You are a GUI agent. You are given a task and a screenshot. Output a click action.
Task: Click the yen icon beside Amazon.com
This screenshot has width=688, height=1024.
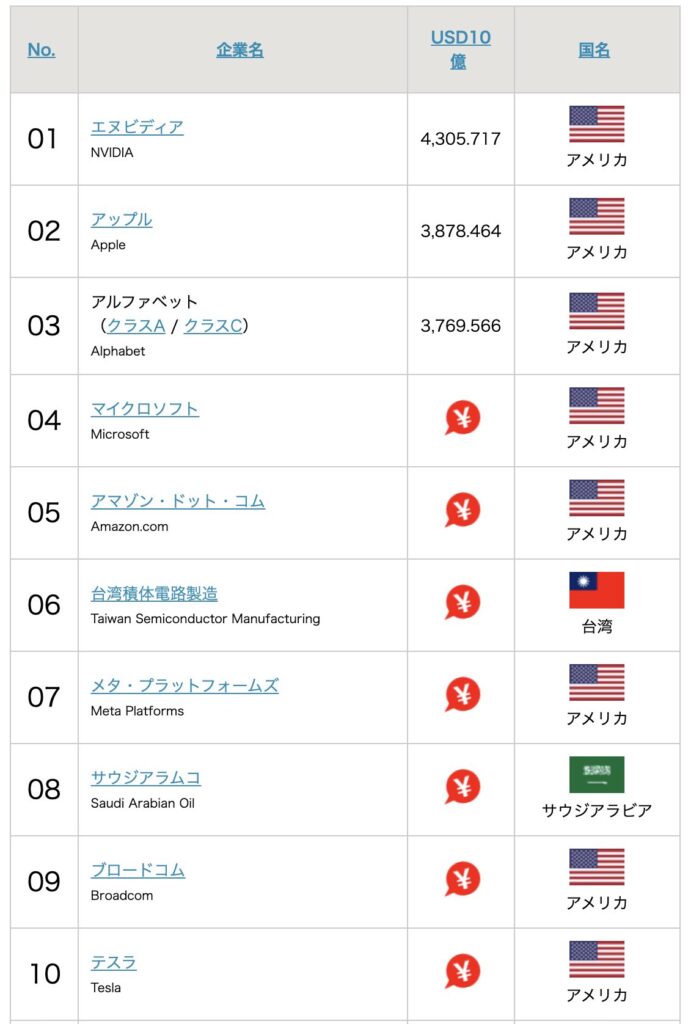(x=462, y=510)
